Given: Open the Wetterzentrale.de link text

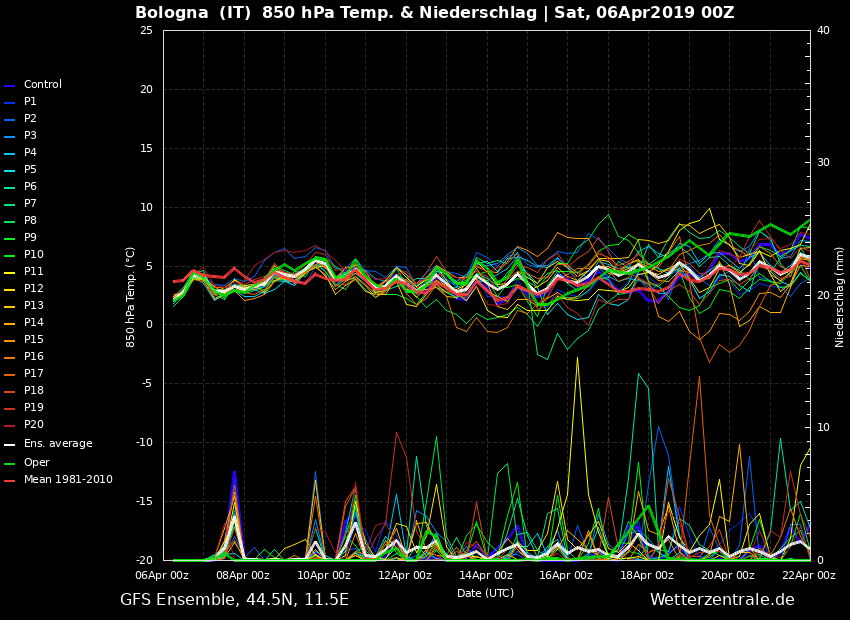Looking at the screenshot, I should pos(721,600).
